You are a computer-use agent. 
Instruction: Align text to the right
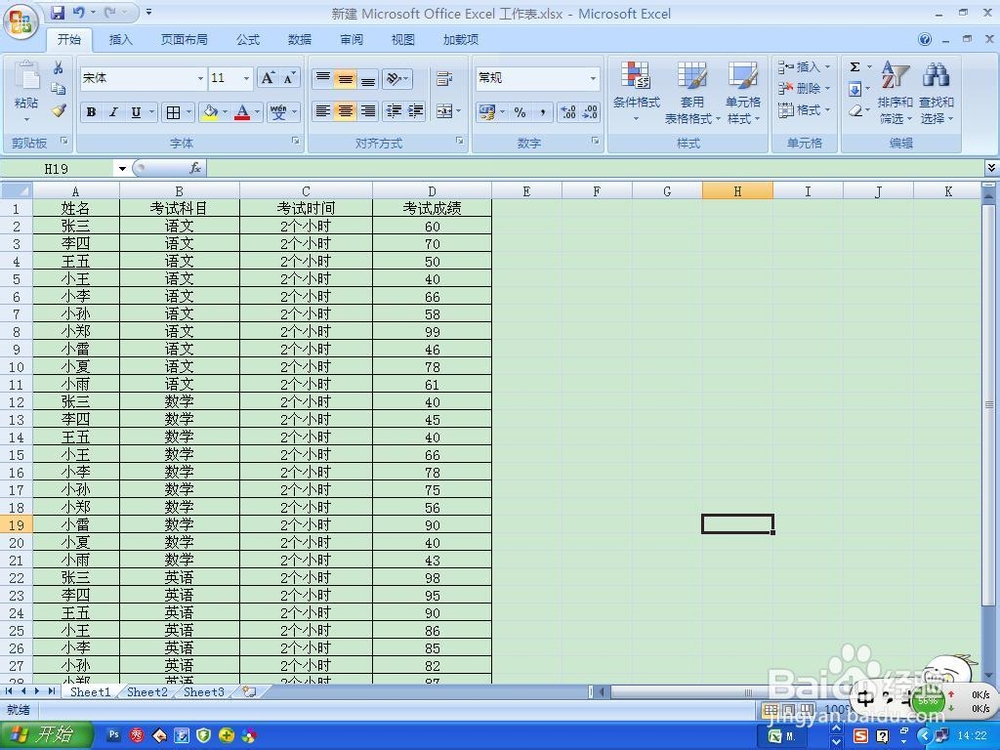coord(367,112)
